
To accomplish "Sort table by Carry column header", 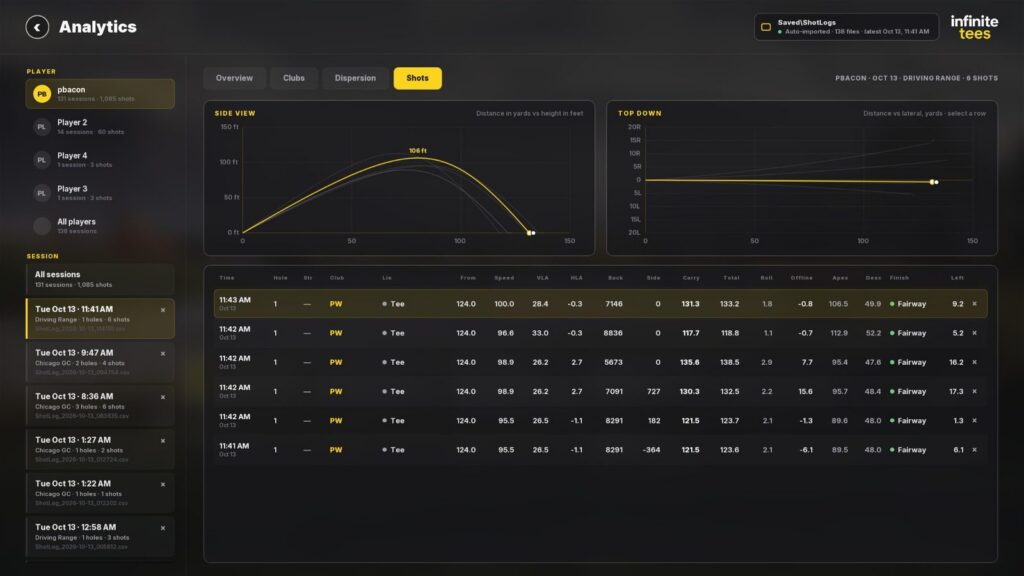I will click(691, 278).
